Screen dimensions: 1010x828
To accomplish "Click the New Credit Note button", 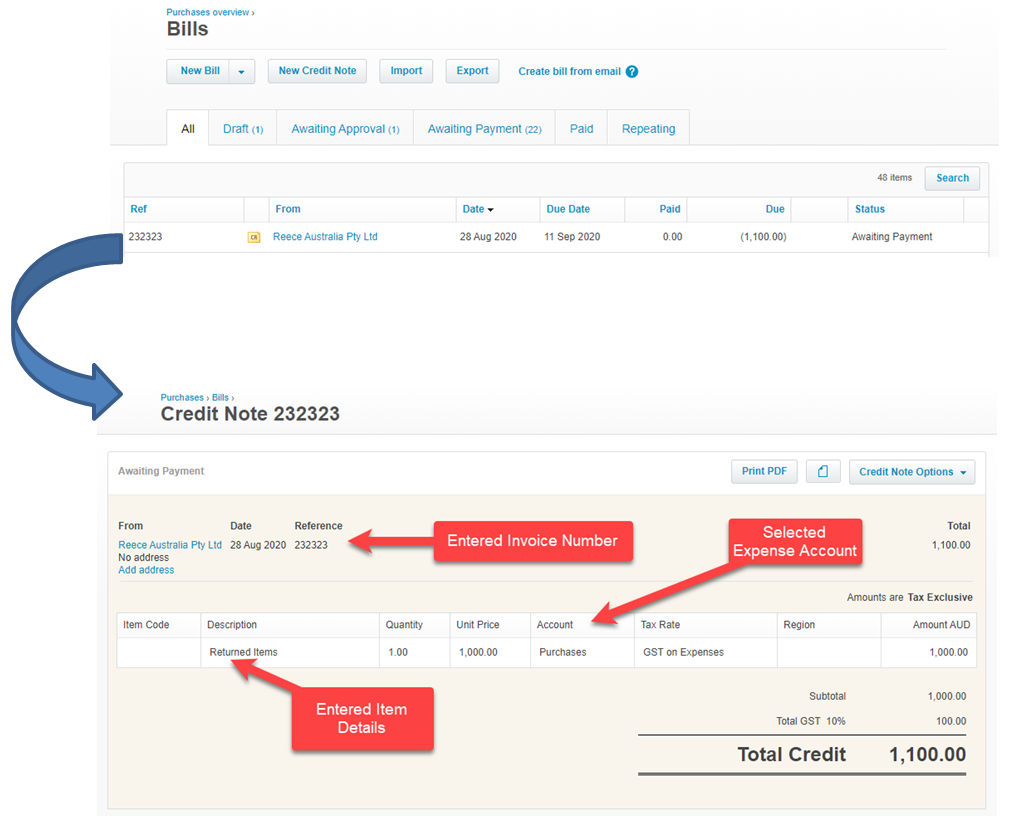I will point(317,72).
